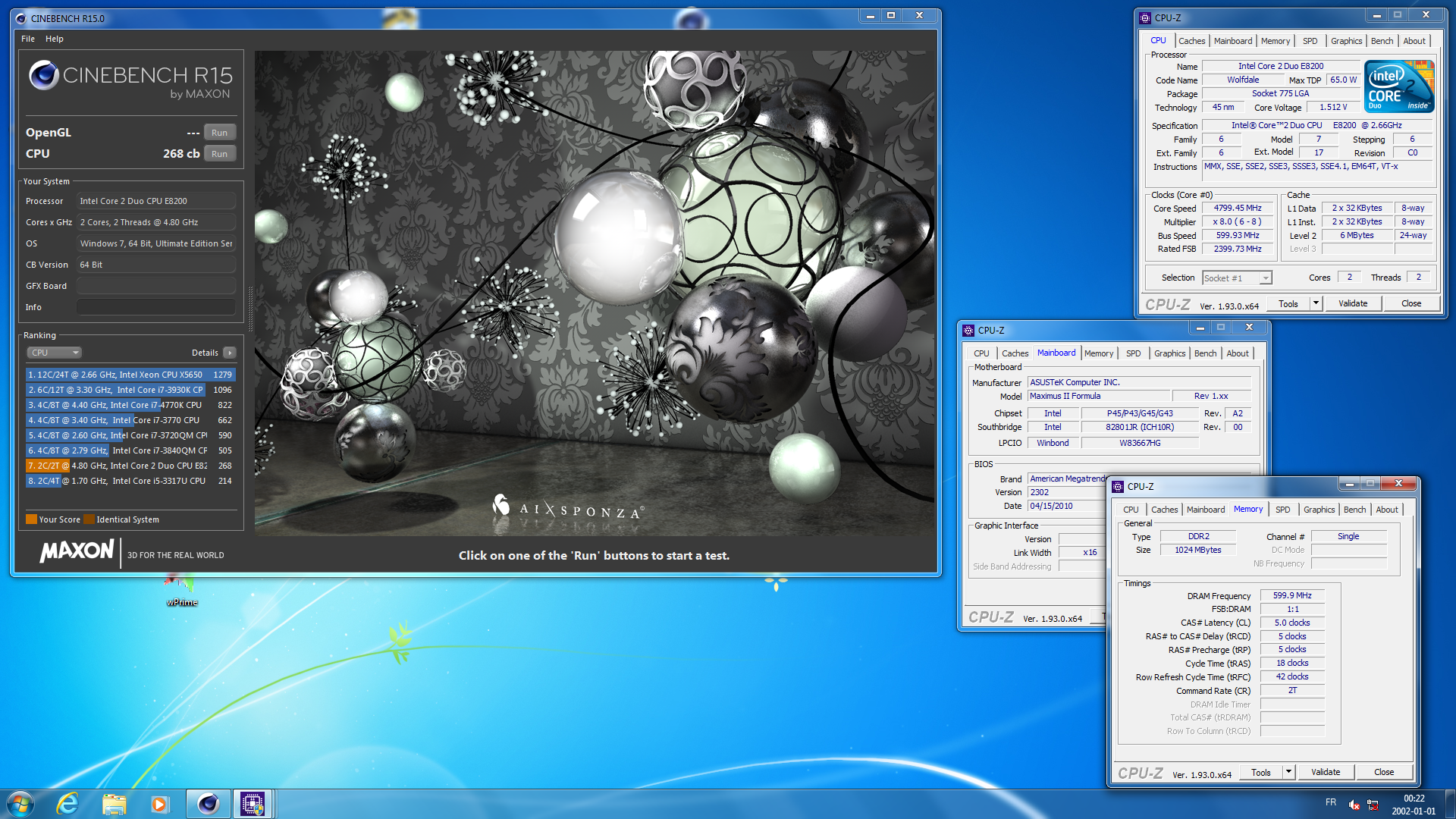Click Tools button in Memory CPU-Z window
1456x819 pixels.
click(1261, 772)
